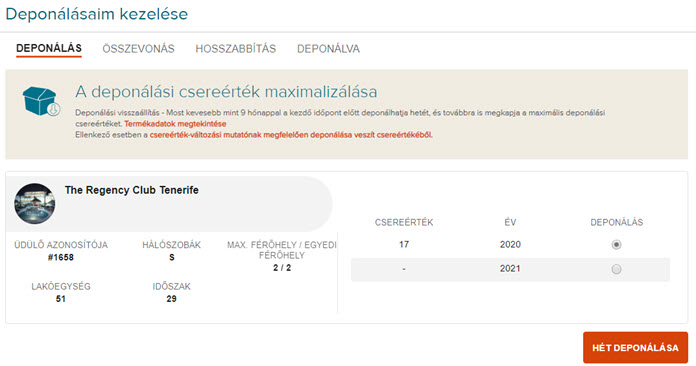Click the HÉT DEPONÁLÁSA button
Image resolution: width=696 pixels, height=366 pixels.
635,347
